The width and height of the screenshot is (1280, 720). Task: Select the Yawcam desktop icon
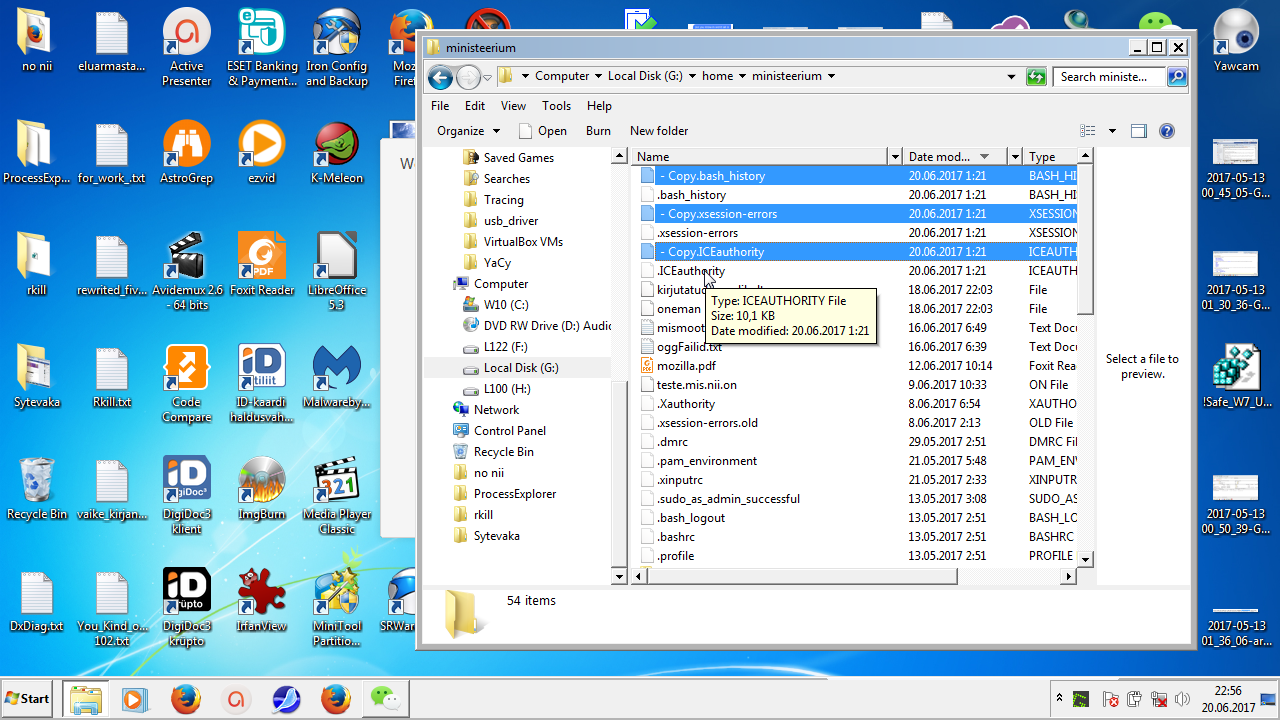[1236, 41]
